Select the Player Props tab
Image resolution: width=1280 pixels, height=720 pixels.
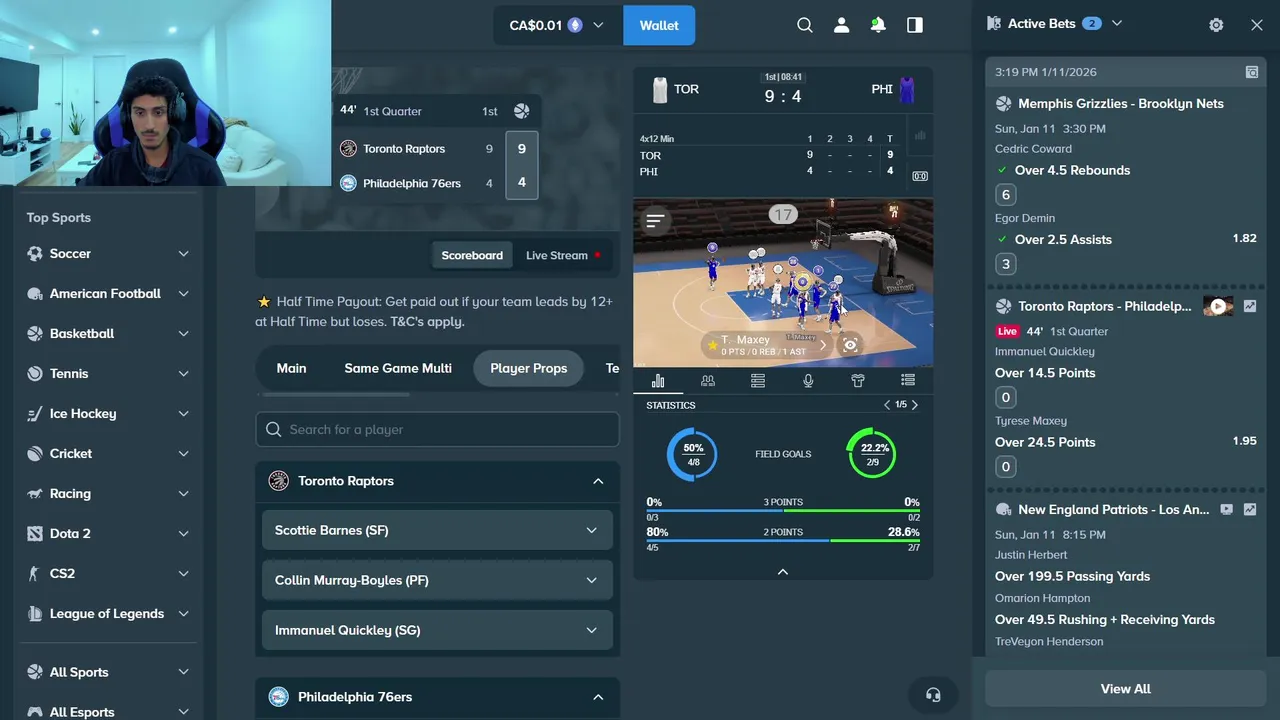click(x=528, y=368)
